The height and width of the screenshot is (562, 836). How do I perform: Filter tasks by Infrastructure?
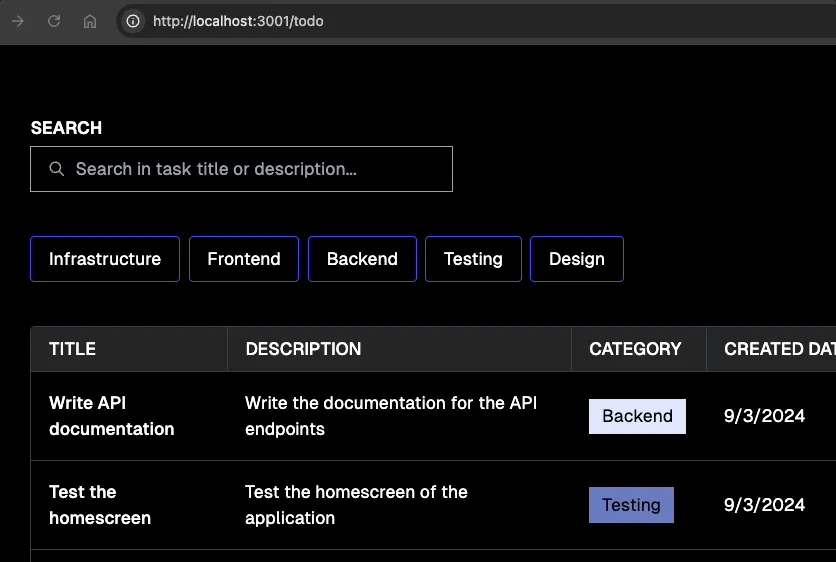point(105,259)
